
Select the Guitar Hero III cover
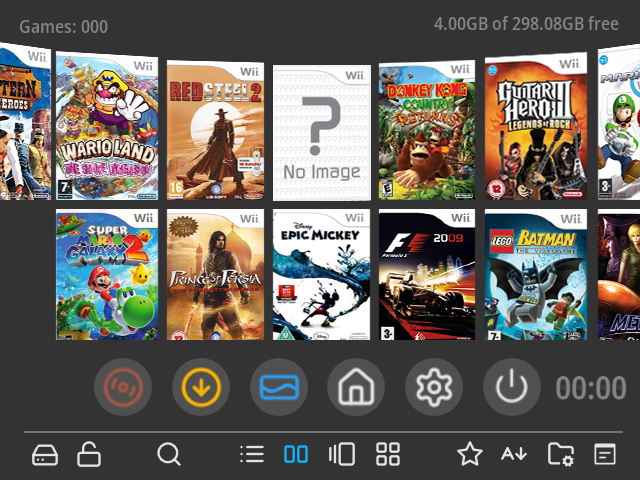pyautogui.click(x=536, y=126)
